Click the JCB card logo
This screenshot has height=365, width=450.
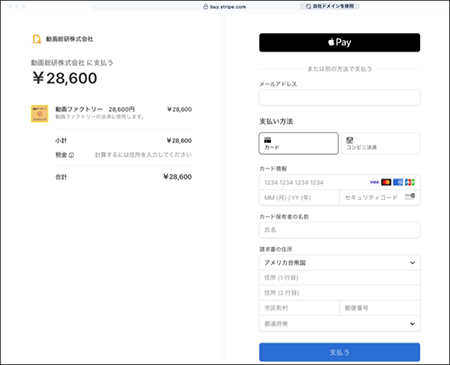[x=410, y=182]
